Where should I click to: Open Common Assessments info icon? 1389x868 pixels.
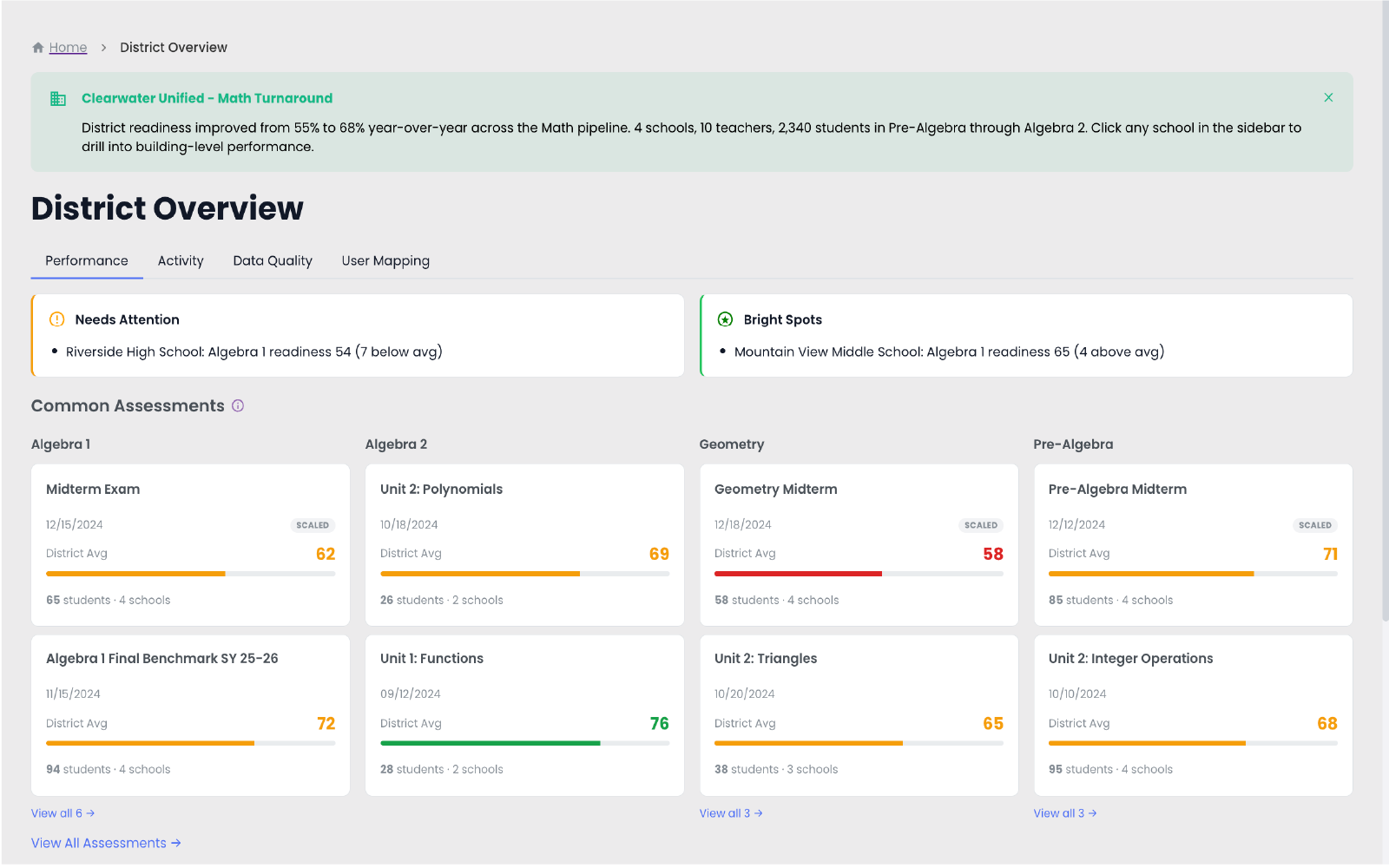(x=238, y=406)
